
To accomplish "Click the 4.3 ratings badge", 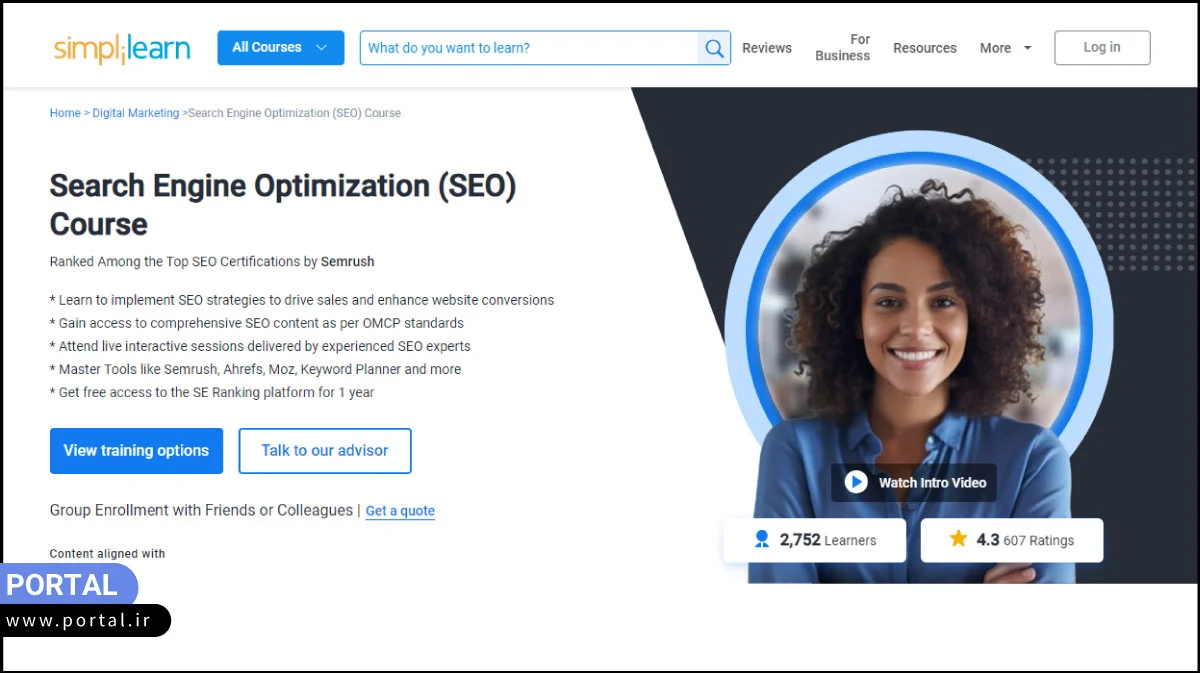I will (x=1012, y=540).
